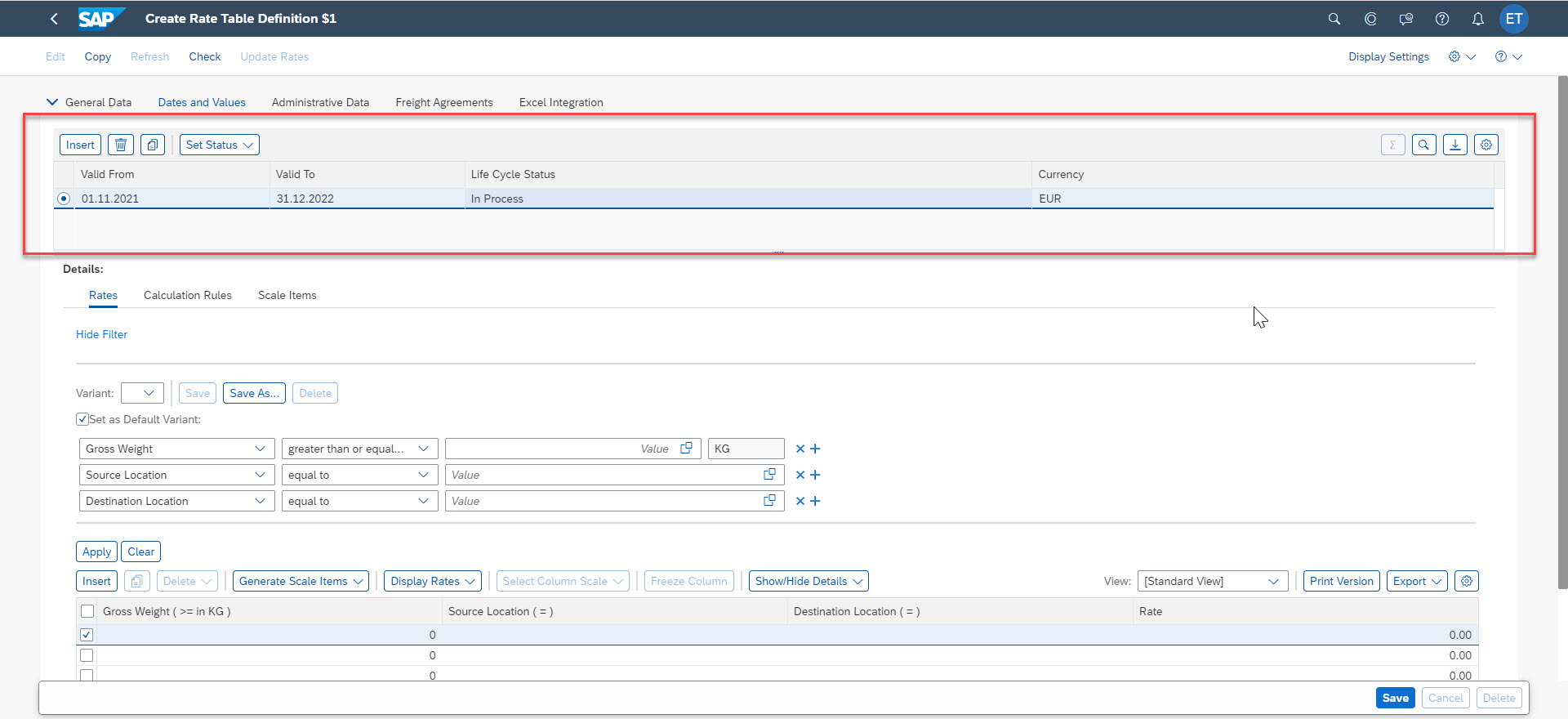The height and width of the screenshot is (719, 1568).
Task: Open validity table settings gear icon
Action: [1486, 145]
